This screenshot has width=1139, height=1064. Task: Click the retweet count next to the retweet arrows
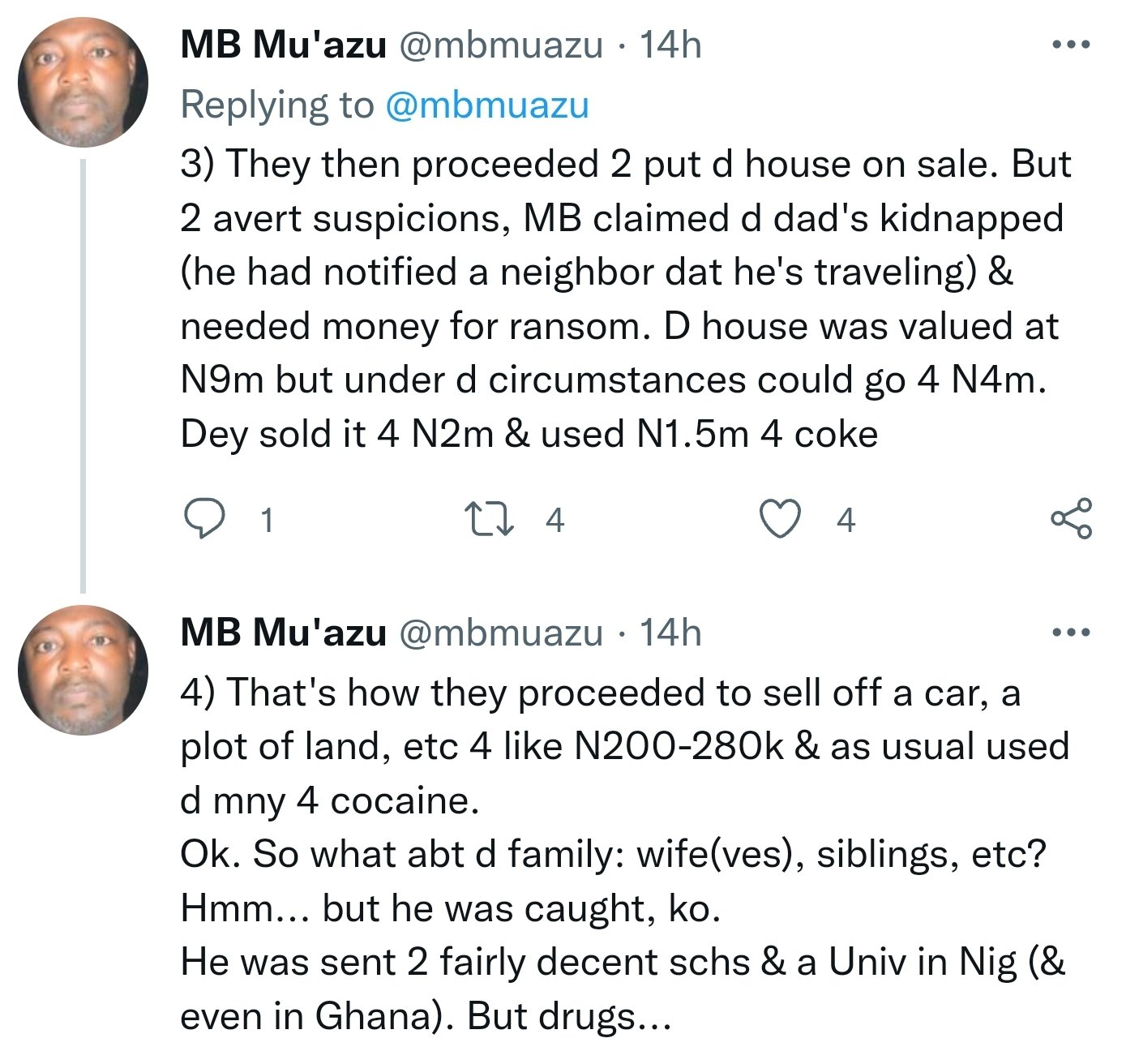555,520
